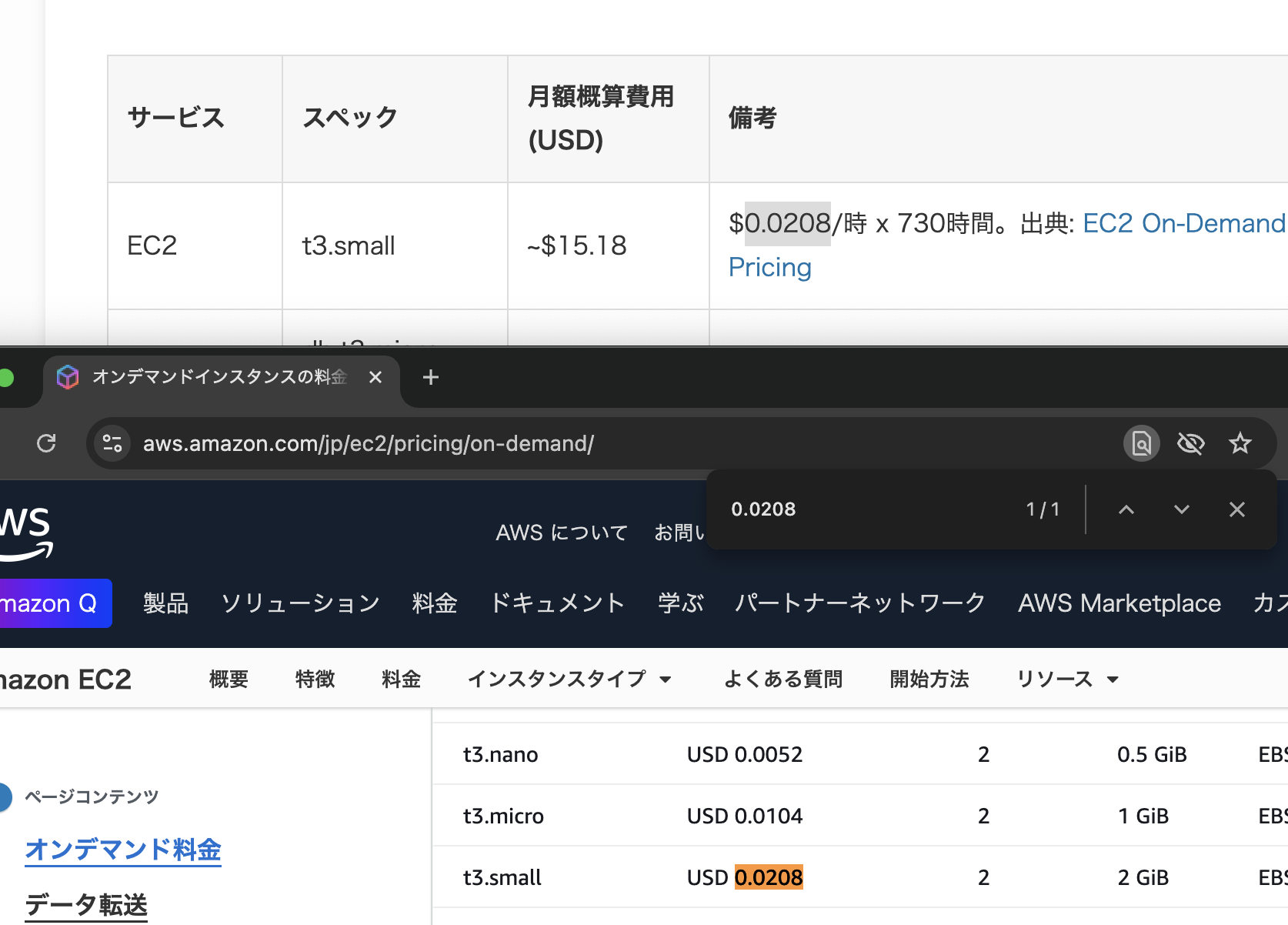Viewport: 1288px width, 925px height.
Task: Reload the AWS pricing page
Action: click(x=46, y=443)
